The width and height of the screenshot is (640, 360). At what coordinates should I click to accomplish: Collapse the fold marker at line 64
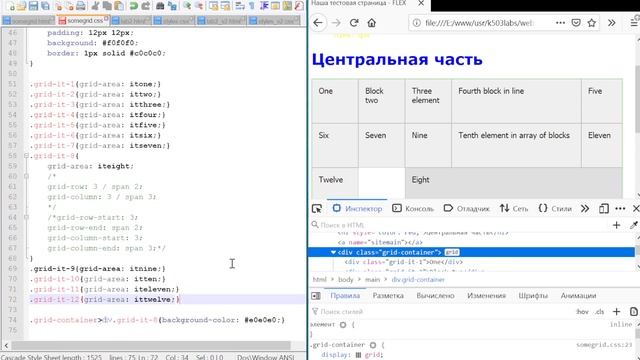click(x=26, y=218)
